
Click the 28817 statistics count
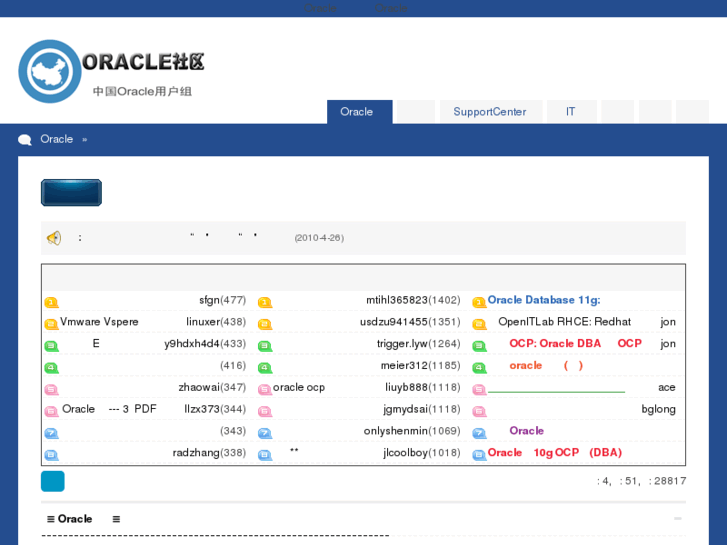pyautogui.click(x=670, y=481)
